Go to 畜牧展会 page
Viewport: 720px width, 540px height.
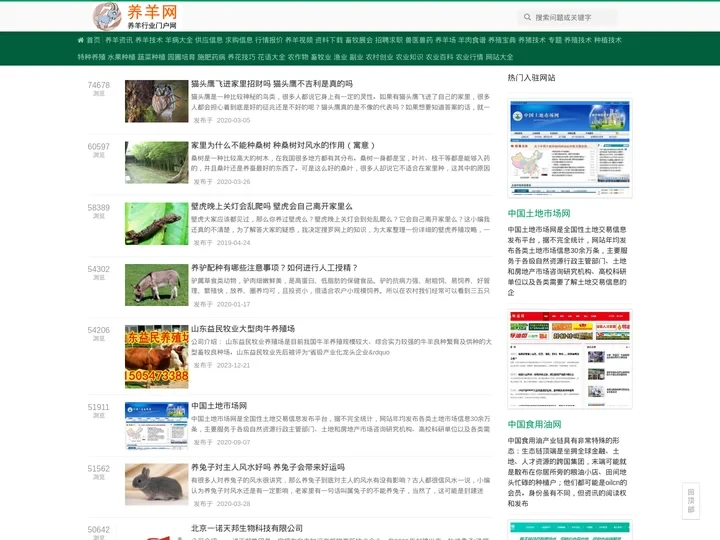pos(359,40)
